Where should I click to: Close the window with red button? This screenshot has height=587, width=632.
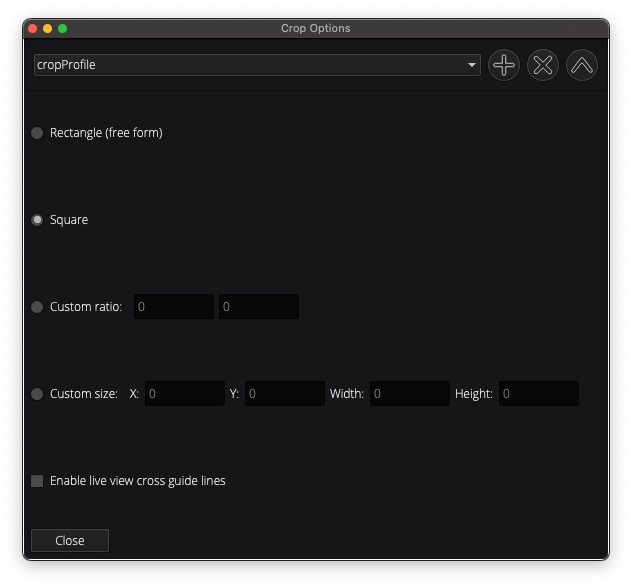[33, 29]
